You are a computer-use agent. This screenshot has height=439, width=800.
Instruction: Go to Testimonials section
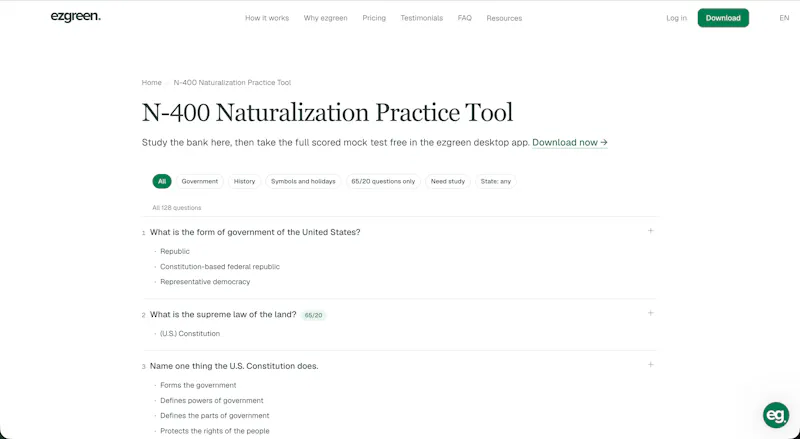(x=421, y=18)
